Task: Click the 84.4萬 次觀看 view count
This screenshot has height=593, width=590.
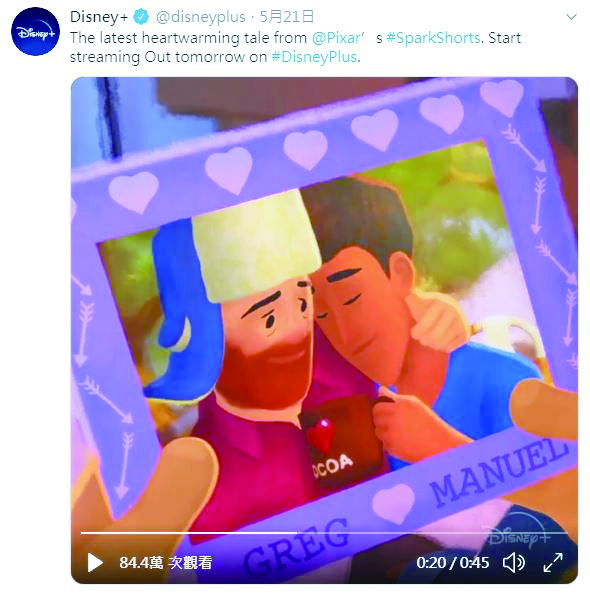Action: [166, 563]
